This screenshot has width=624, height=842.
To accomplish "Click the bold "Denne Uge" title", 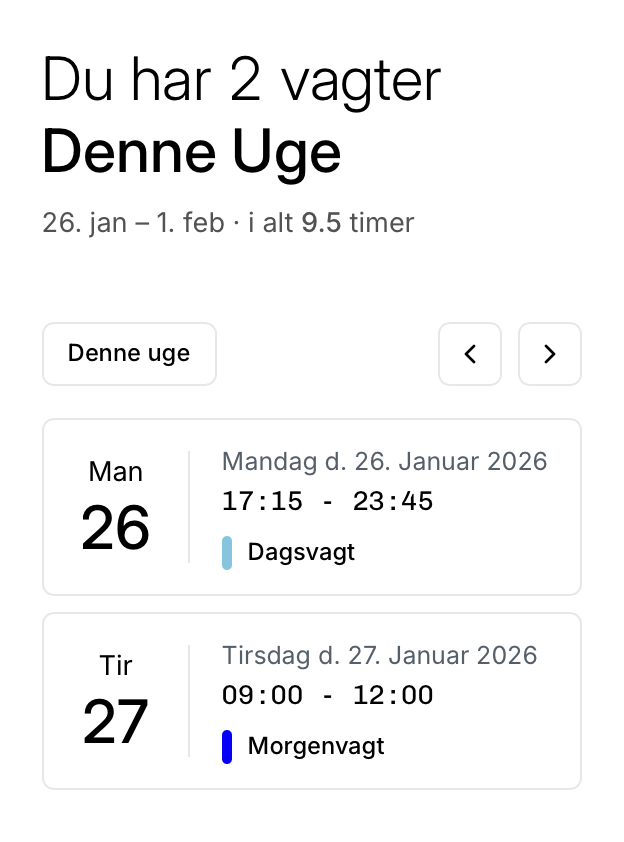I will coord(192,151).
